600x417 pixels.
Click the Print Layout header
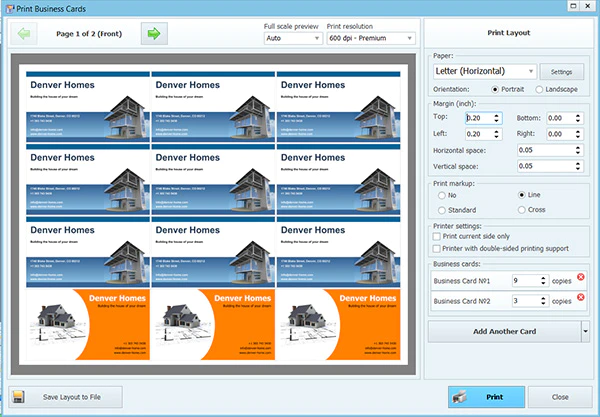click(509, 33)
